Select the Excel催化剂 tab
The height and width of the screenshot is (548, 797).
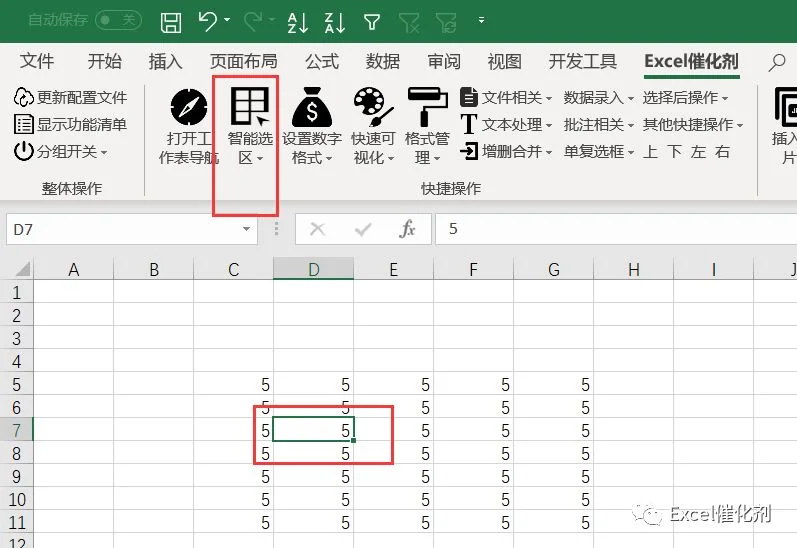tap(691, 61)
